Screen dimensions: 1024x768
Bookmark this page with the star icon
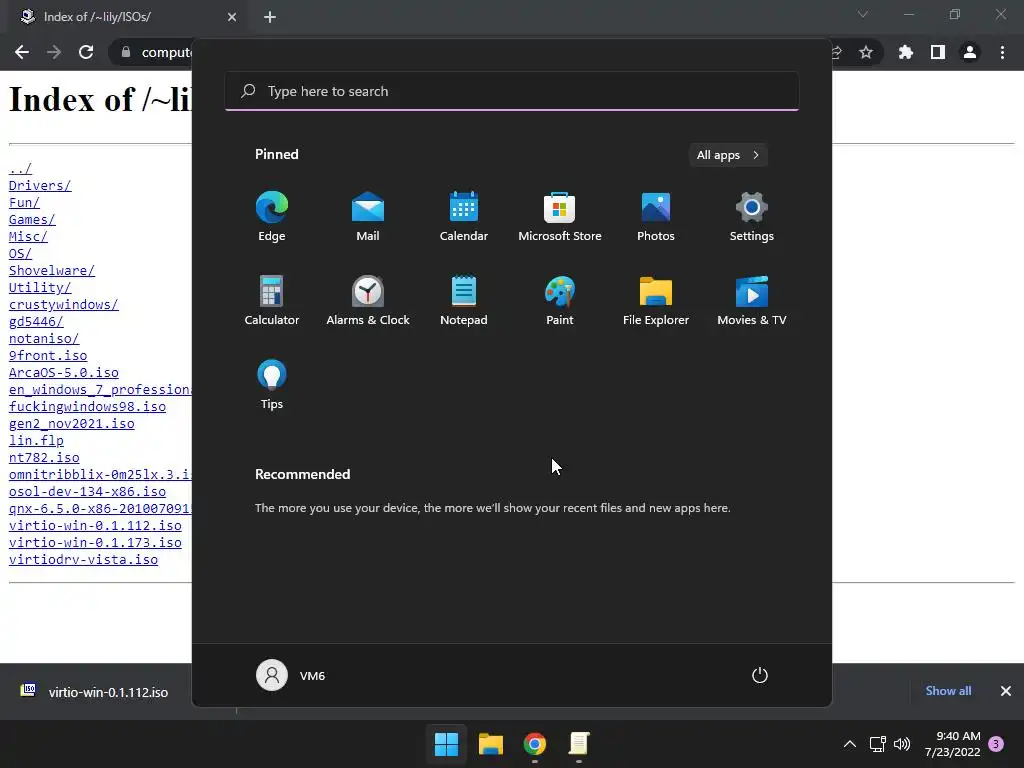(866, 52)
